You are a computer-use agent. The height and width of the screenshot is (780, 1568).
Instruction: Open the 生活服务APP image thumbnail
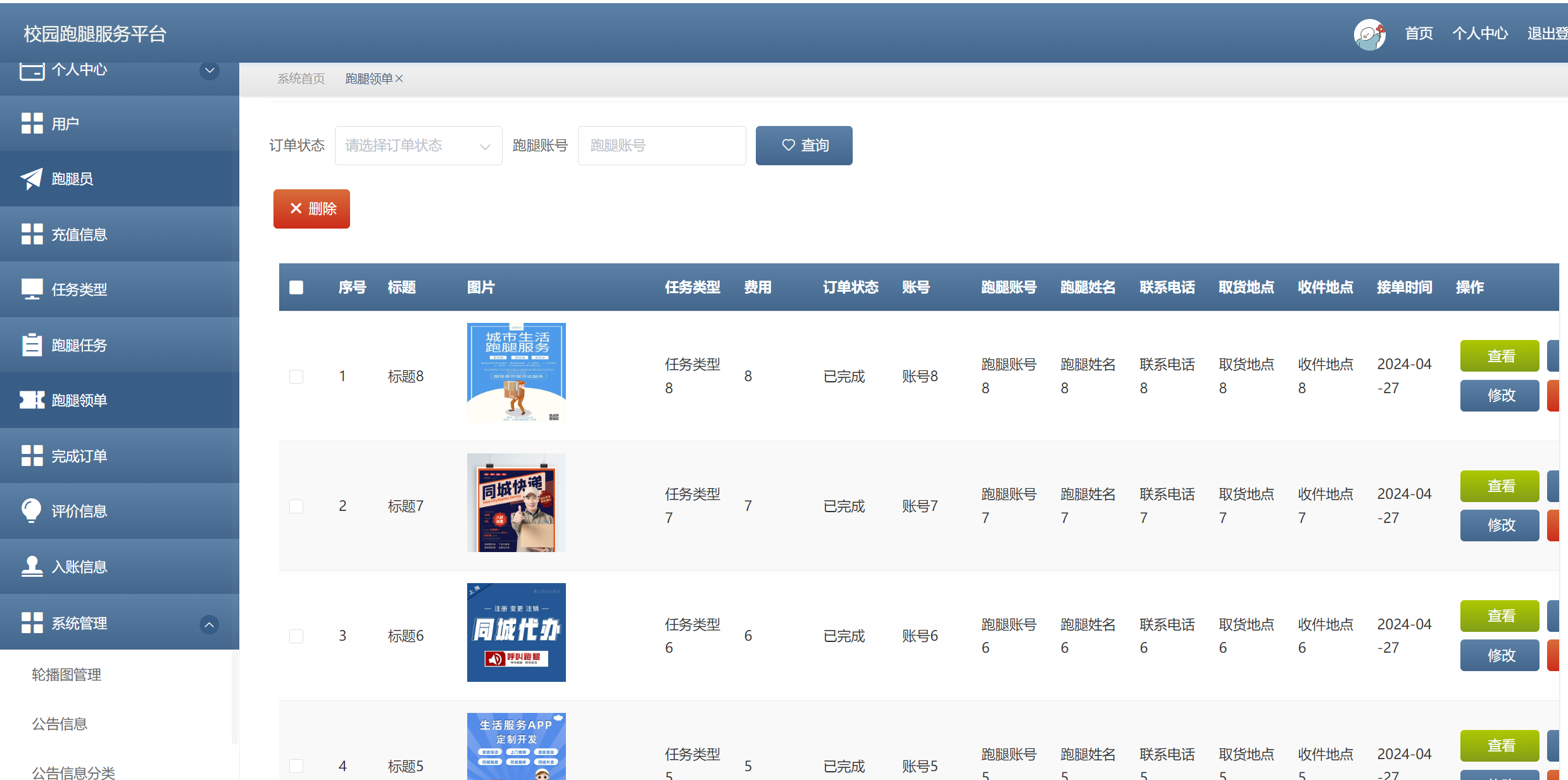[x=517, y=746]
